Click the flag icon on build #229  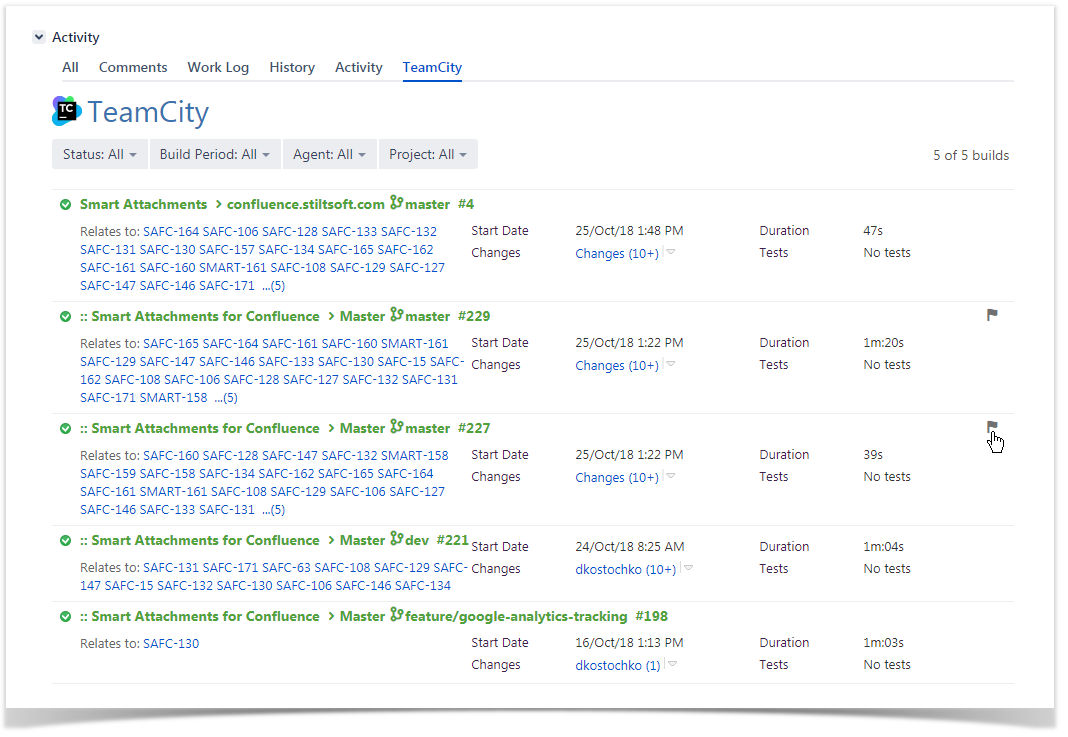point(992,315)
